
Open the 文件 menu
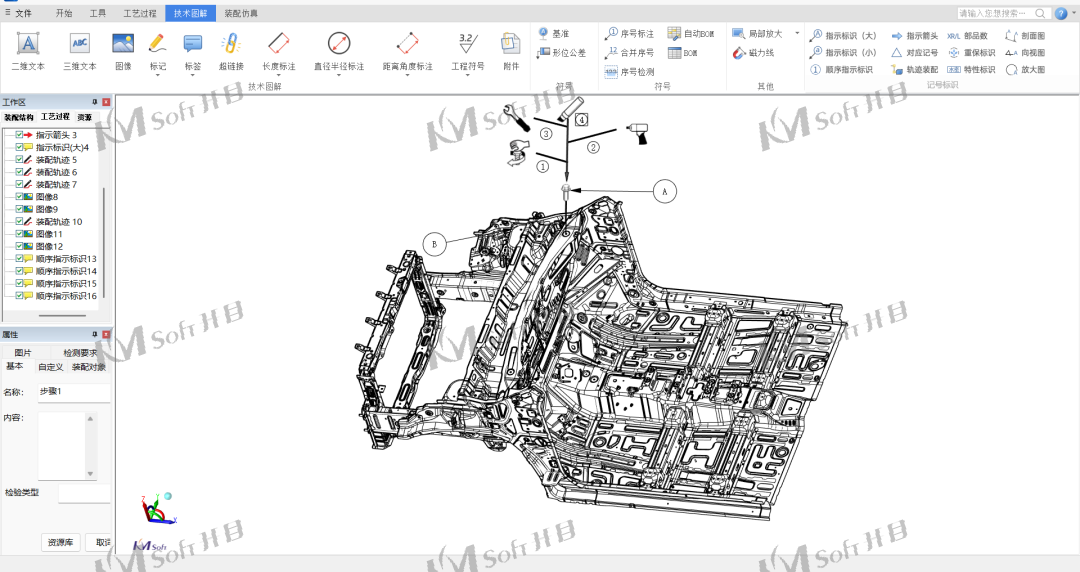pos(20,13)
